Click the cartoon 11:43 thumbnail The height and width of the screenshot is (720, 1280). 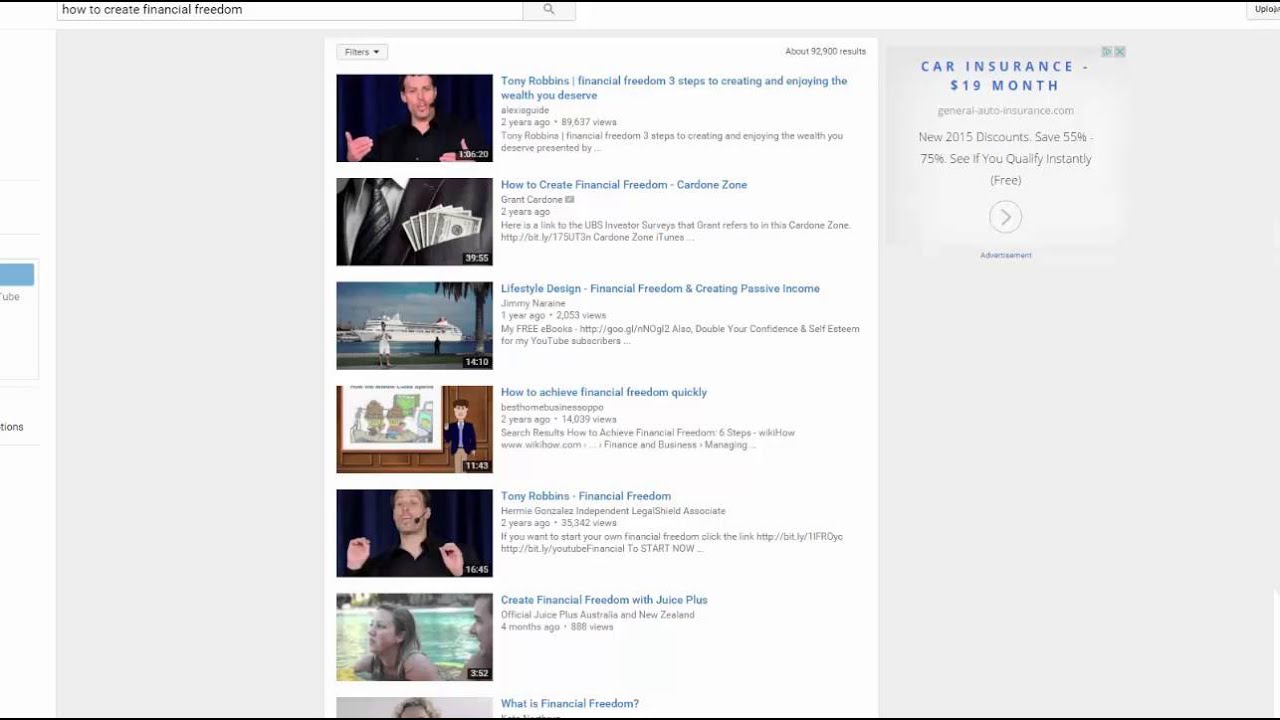tap(414, 430)
